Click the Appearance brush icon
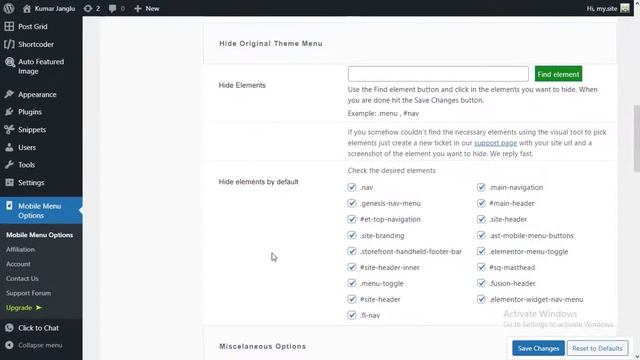Viewport: 640px width, 360px height. tap(9, 94)
